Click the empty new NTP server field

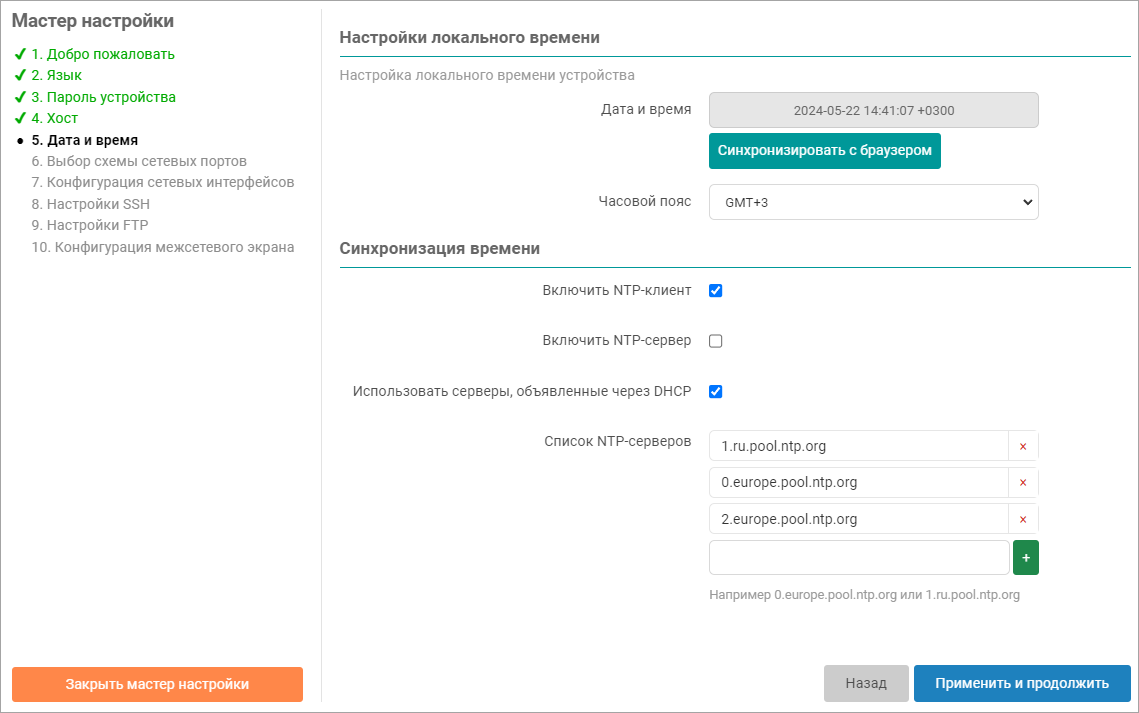858,558
